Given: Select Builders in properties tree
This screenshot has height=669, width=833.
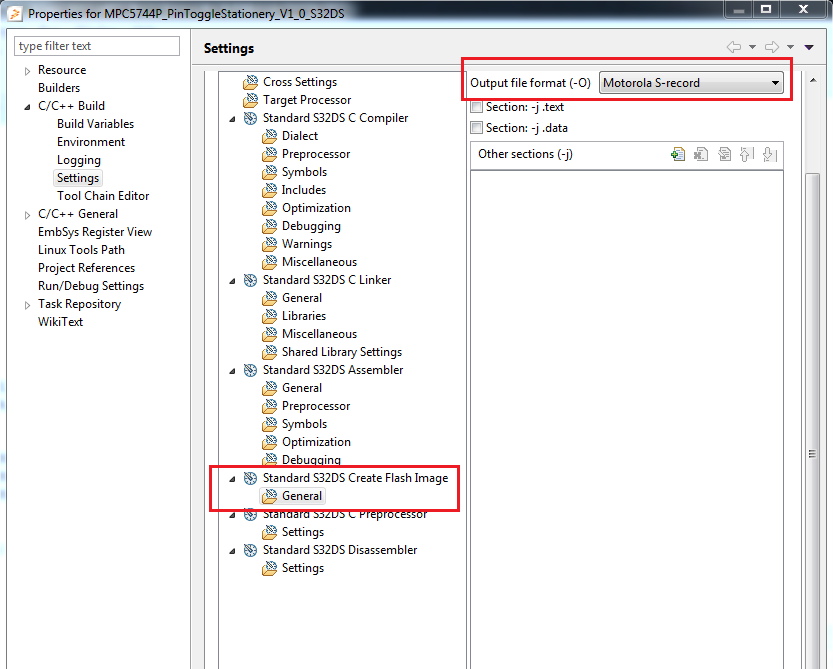Looking at the screenshot, I should click(x=59, y=88).
